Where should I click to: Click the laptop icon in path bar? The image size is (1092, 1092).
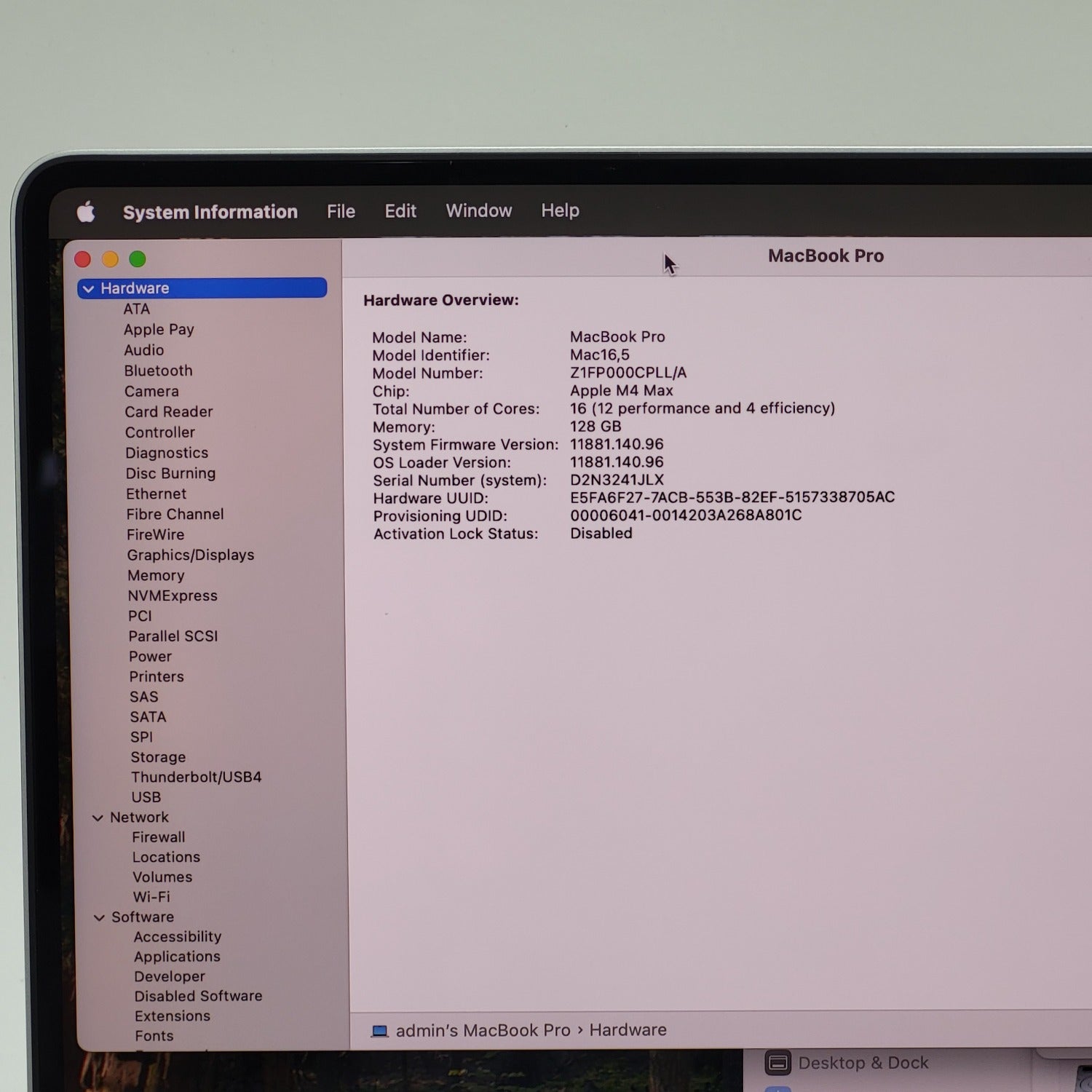click(379, 1031)
